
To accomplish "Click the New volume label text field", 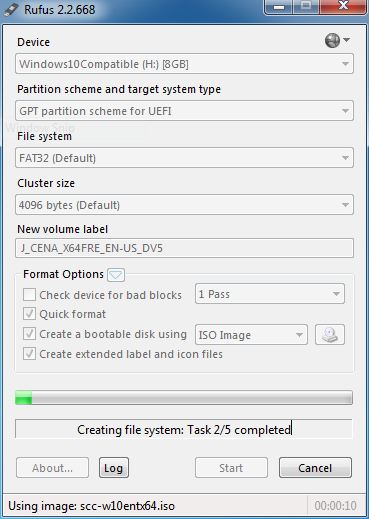I will click(184, 248).
